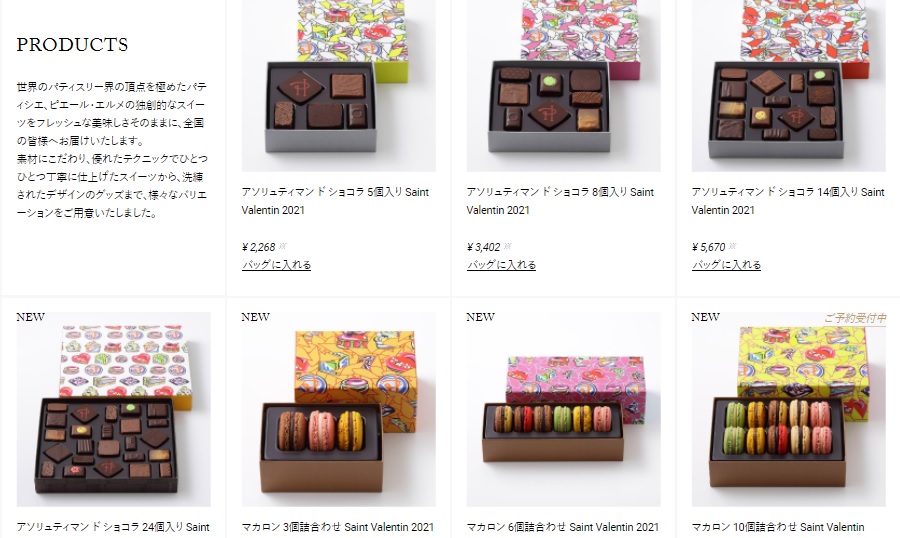This screenshot has width=900, height=538.
Task: Add the ¥2,268 chocolate box to bag
Action: click(x=277, y=265)
